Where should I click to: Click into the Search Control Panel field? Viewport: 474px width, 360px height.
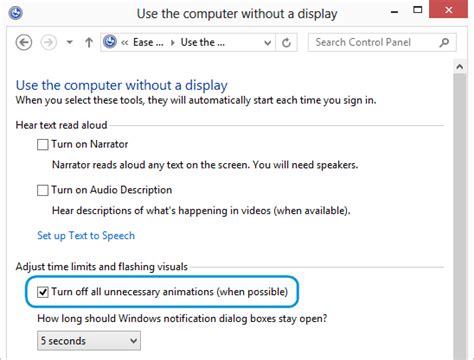tap(375, 42)
